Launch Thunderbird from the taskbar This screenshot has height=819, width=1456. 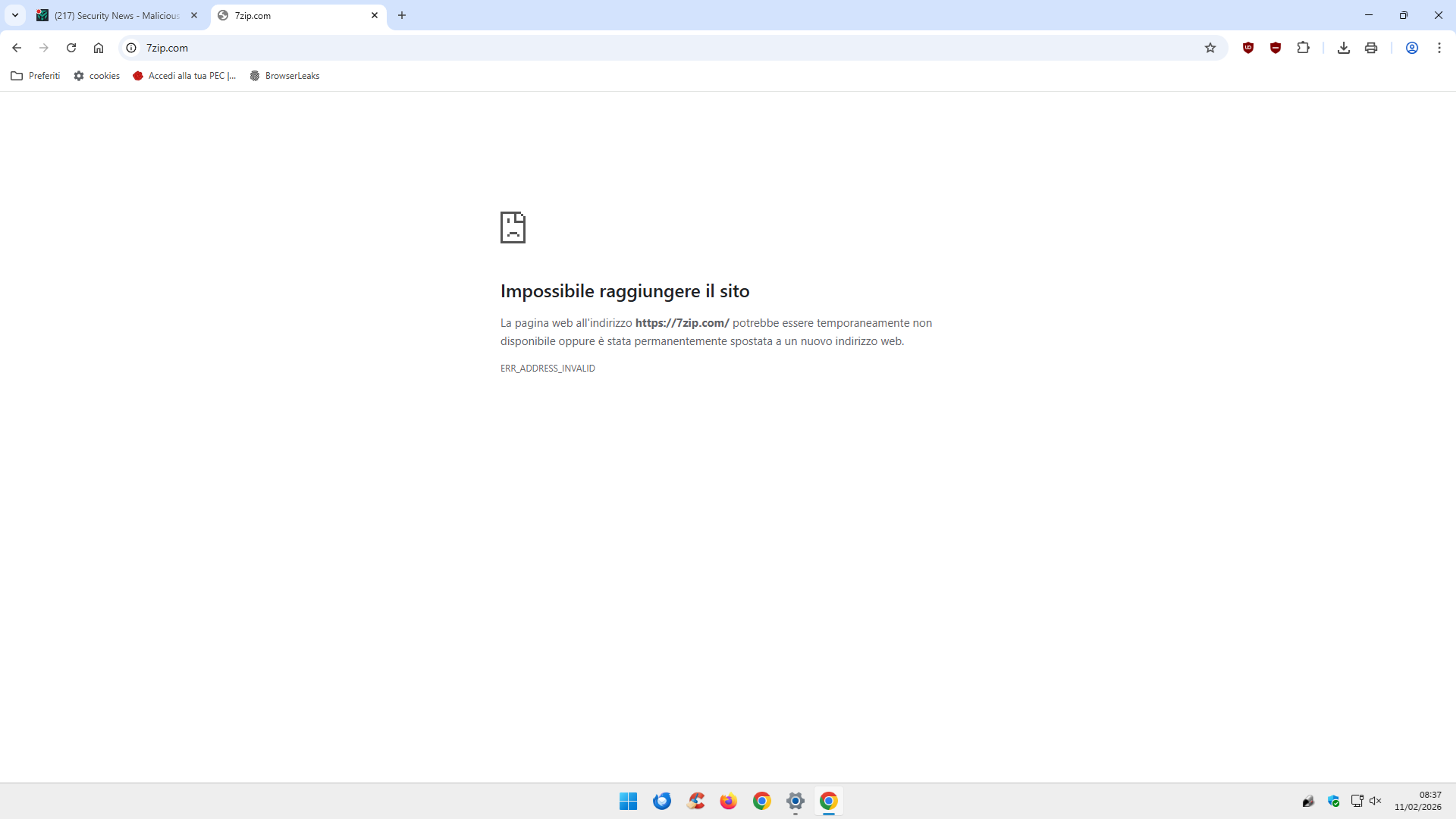click(x=662, y=801)
